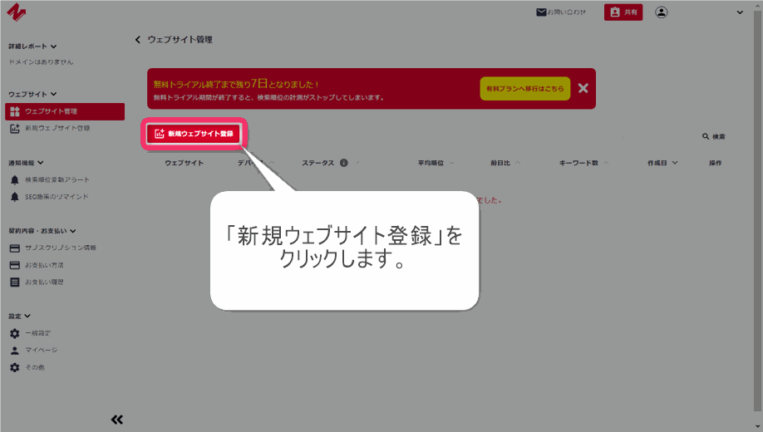Open 検索順位変動アラート bell item
The height and width of the screenshot is (432, 763).
[x=50, y=180]
